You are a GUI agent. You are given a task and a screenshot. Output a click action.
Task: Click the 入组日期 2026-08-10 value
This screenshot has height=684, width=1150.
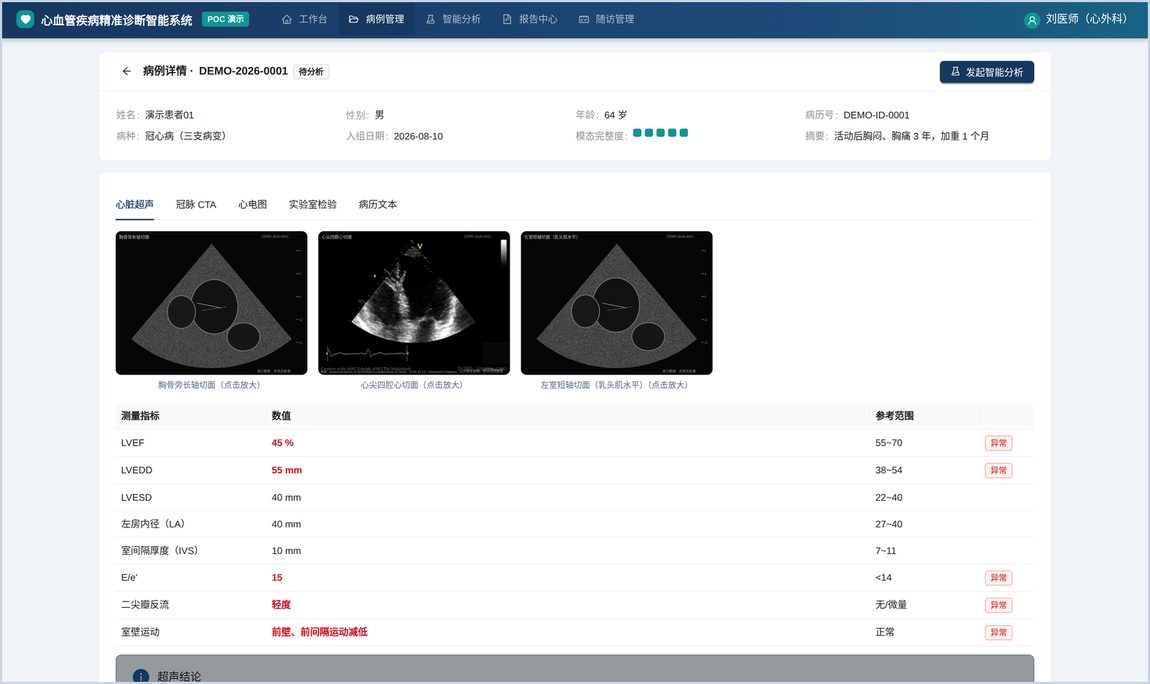(x=418, y=136)
